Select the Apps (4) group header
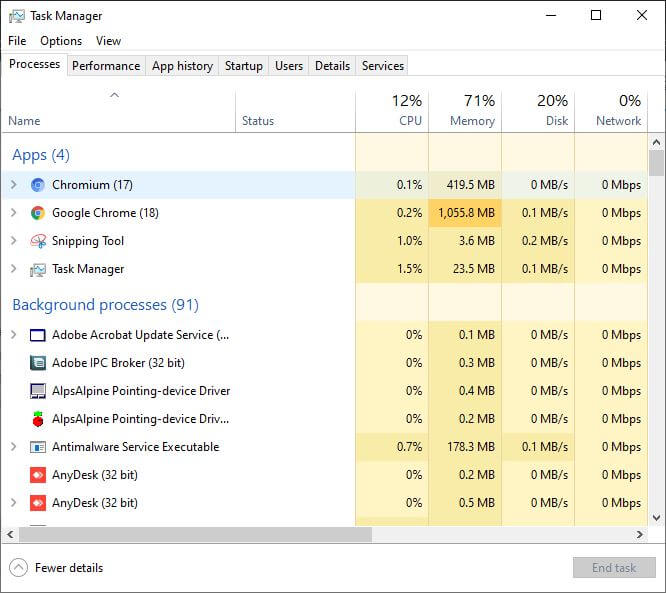Image resolution: width=666 pixels, height=593 pixels. 41,155
